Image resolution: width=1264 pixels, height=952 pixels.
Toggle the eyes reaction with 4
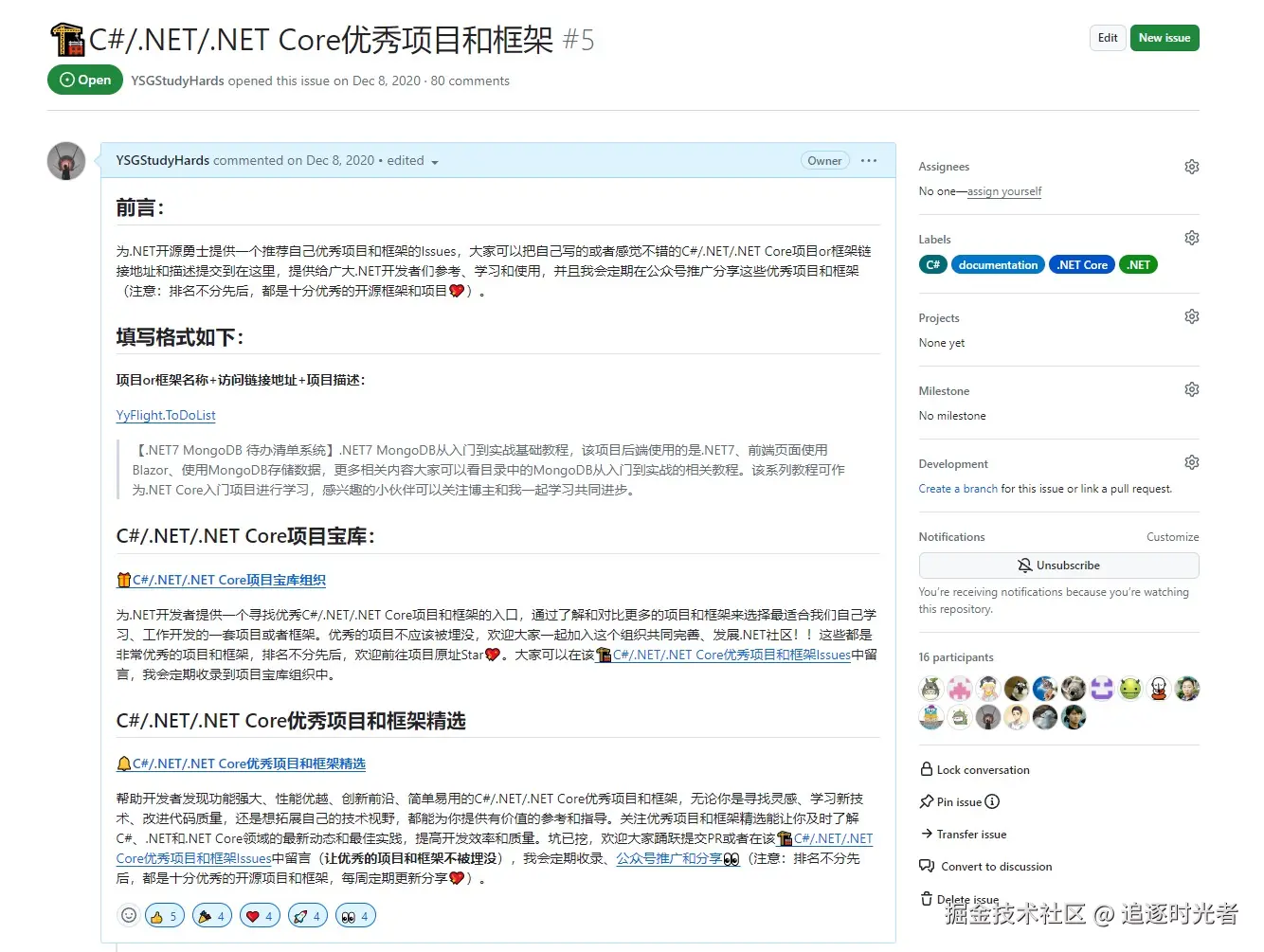(355, 916)
